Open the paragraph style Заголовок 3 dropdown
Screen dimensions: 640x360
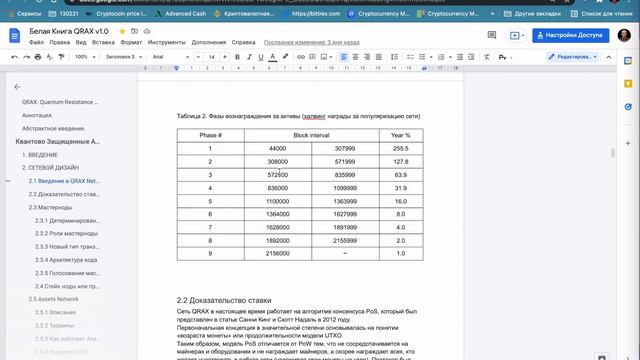coord(124,57)
